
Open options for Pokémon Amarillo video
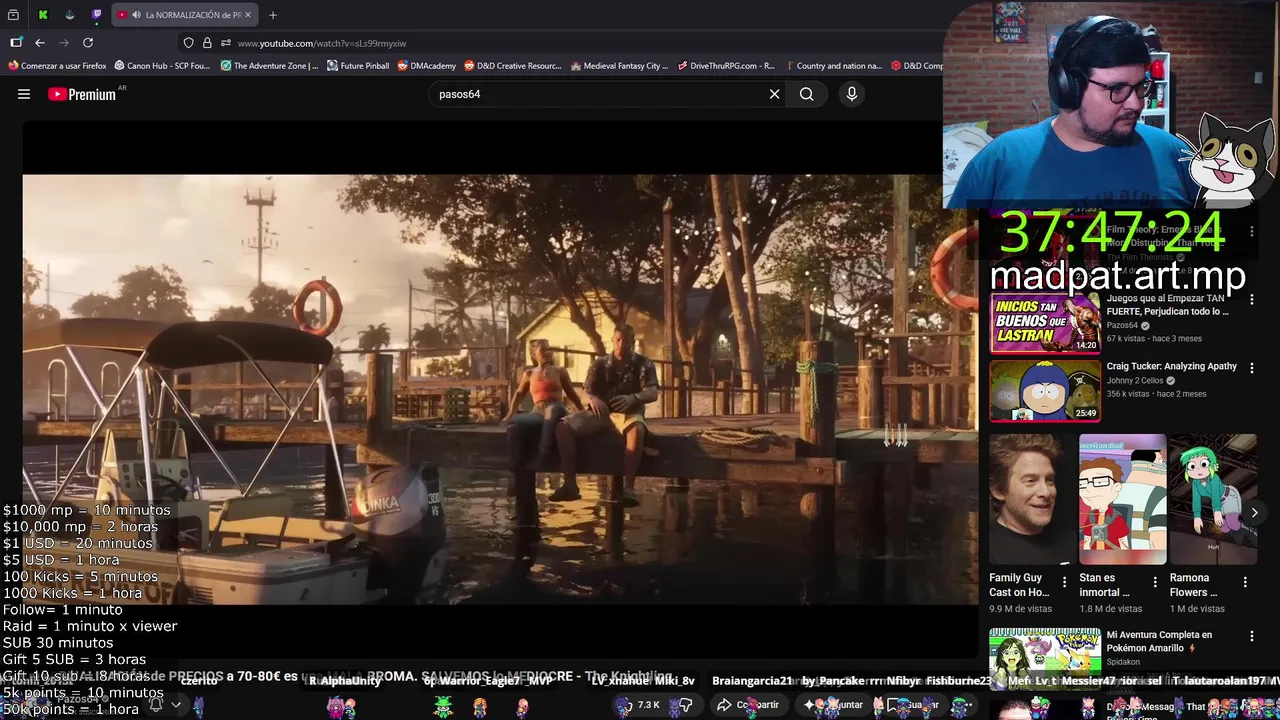[x=1252, y=635]
